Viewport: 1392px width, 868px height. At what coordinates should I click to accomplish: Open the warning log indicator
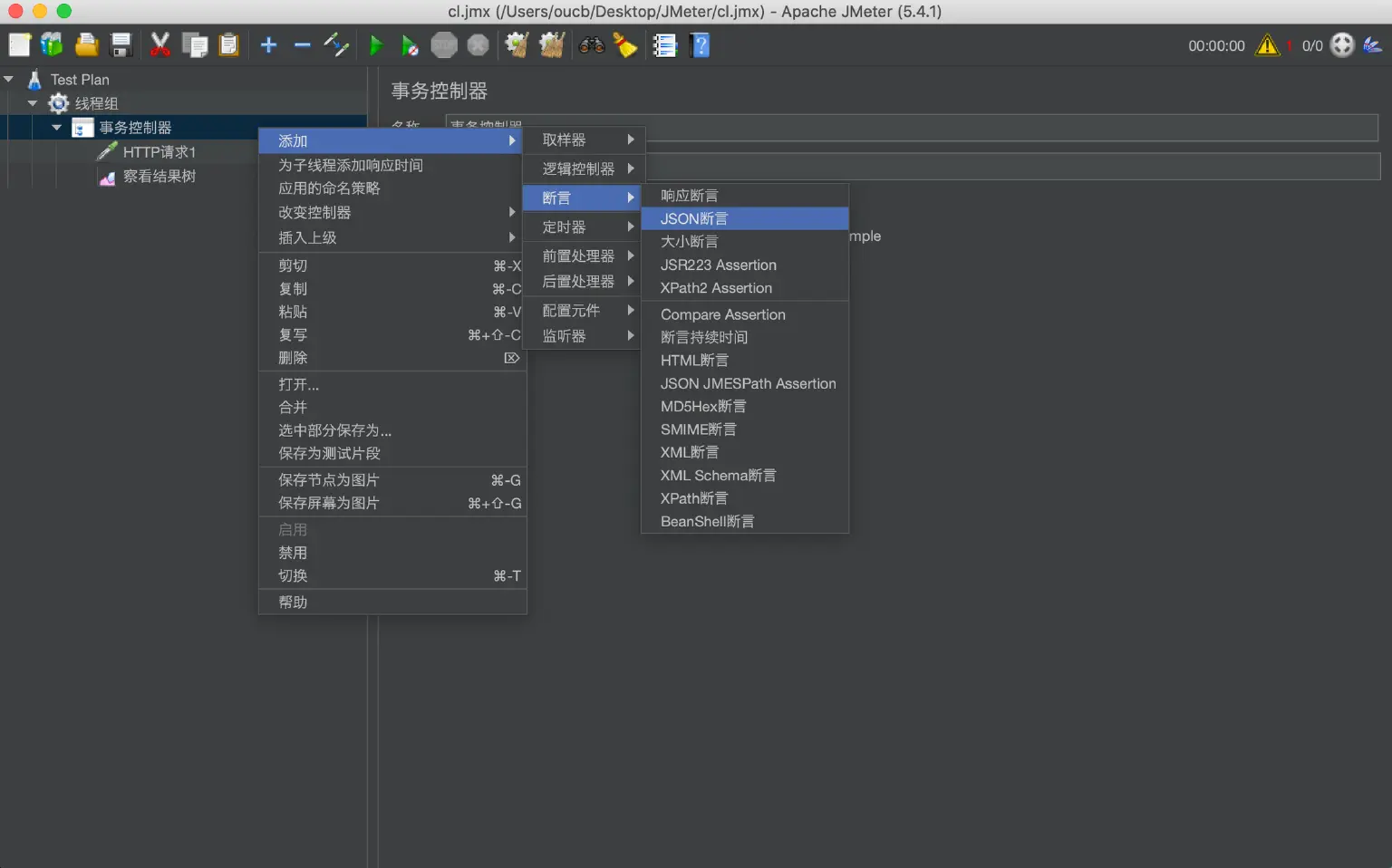(1268, 44)
